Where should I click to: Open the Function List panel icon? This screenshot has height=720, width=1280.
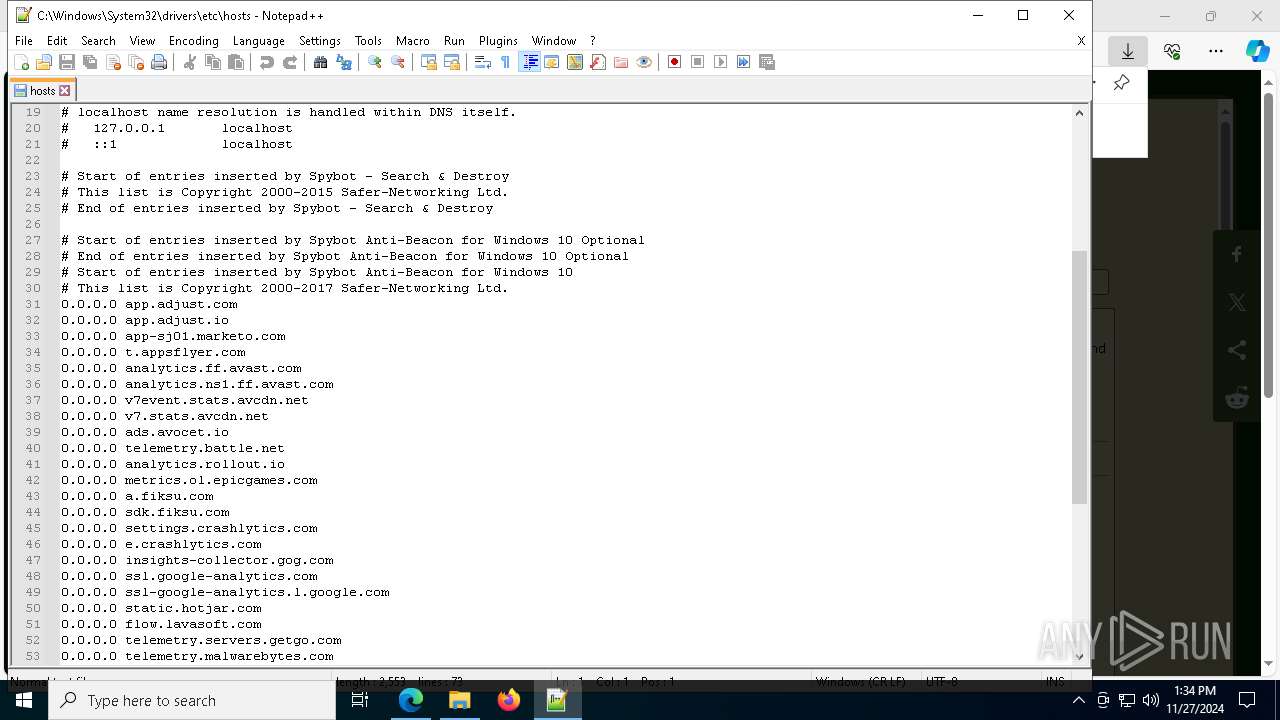(598, 62)
